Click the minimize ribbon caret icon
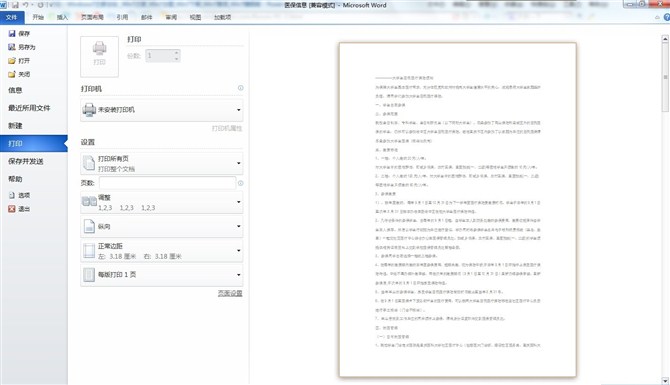Viewport: 670px width, 385px height. pos(657,18)
